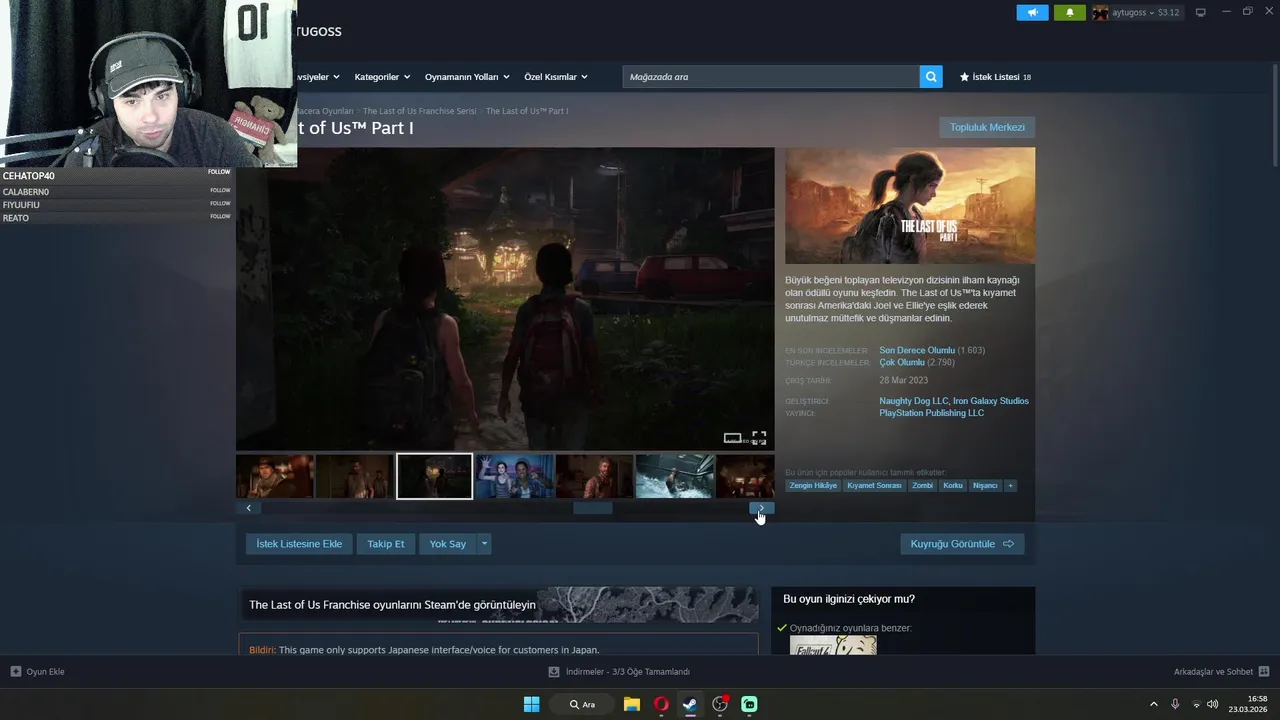Open the volume tray icon
The width and height of the screenshot is (1280, 720).
(1213, 704)
